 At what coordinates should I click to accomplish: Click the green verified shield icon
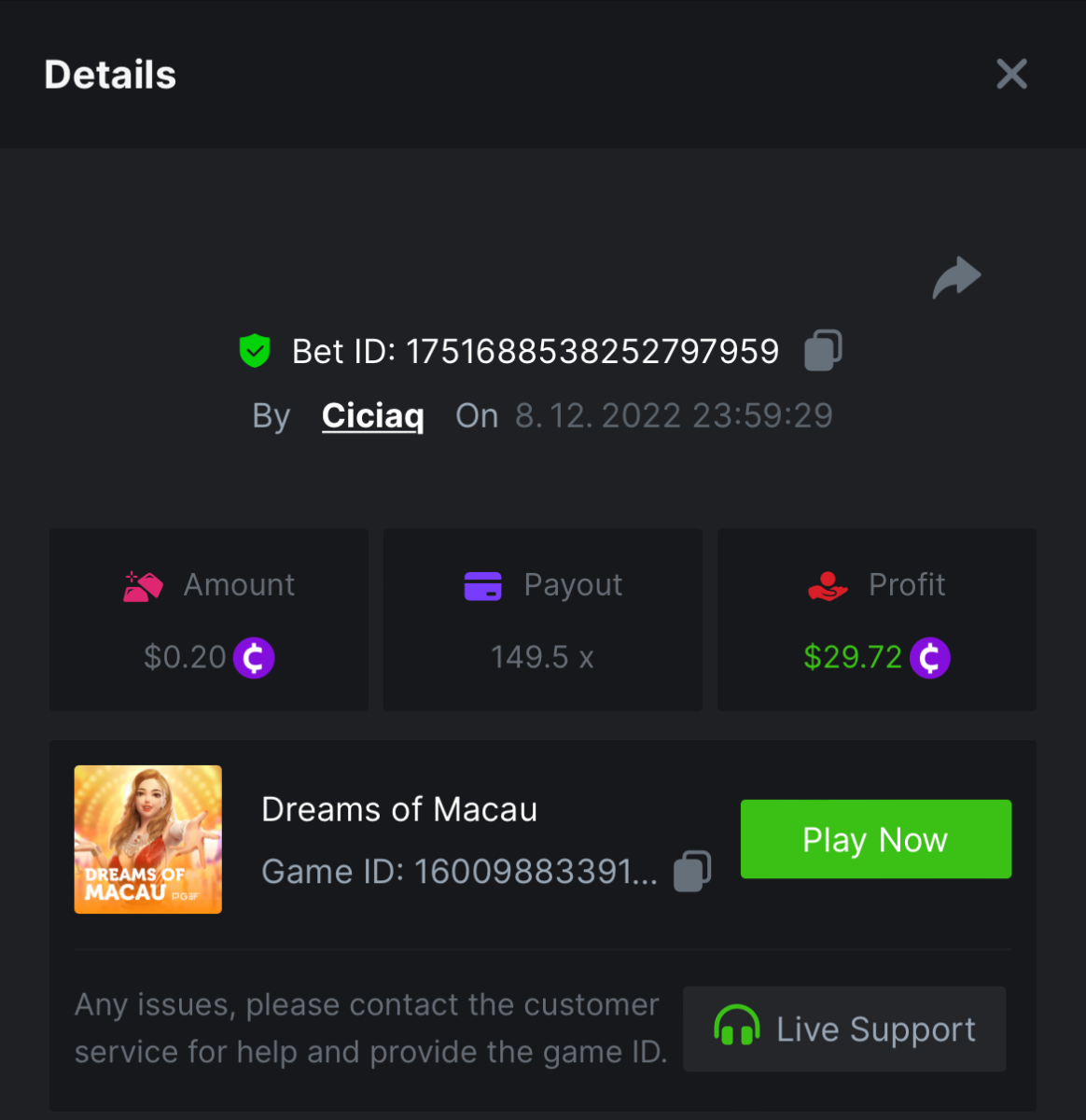(255, 351)
